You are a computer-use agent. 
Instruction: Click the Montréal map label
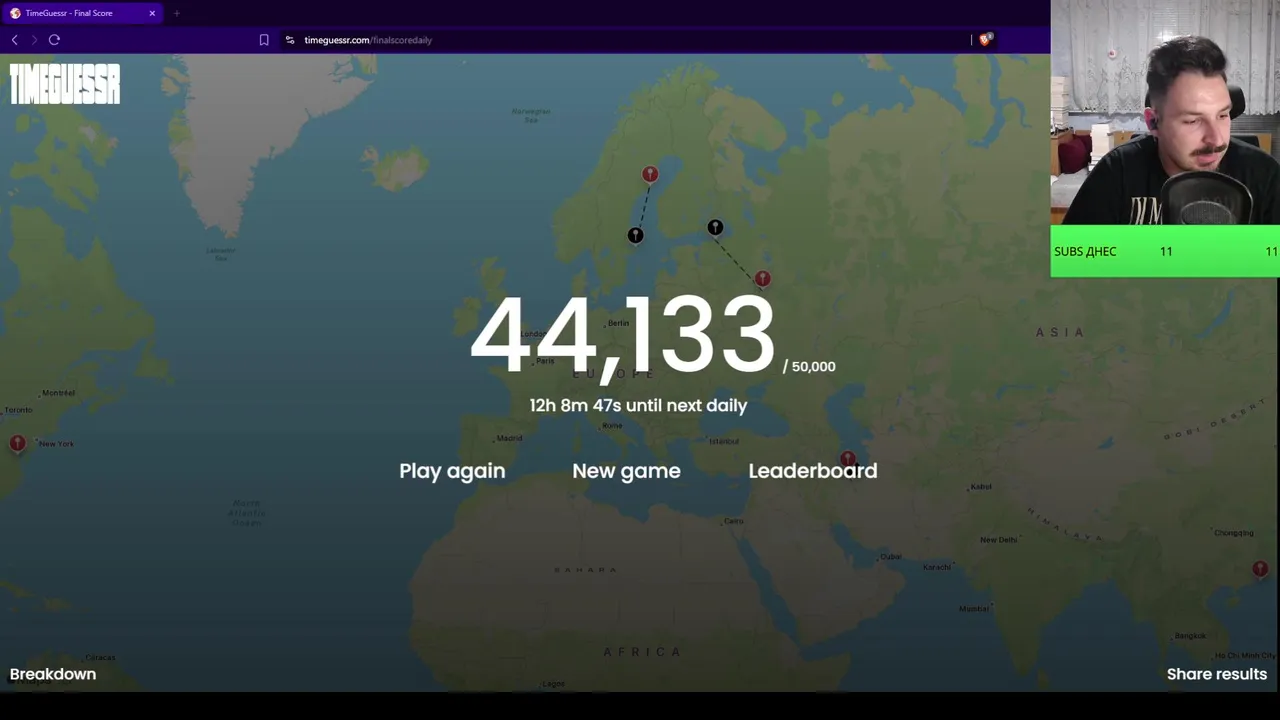click(x=58, y=393)
